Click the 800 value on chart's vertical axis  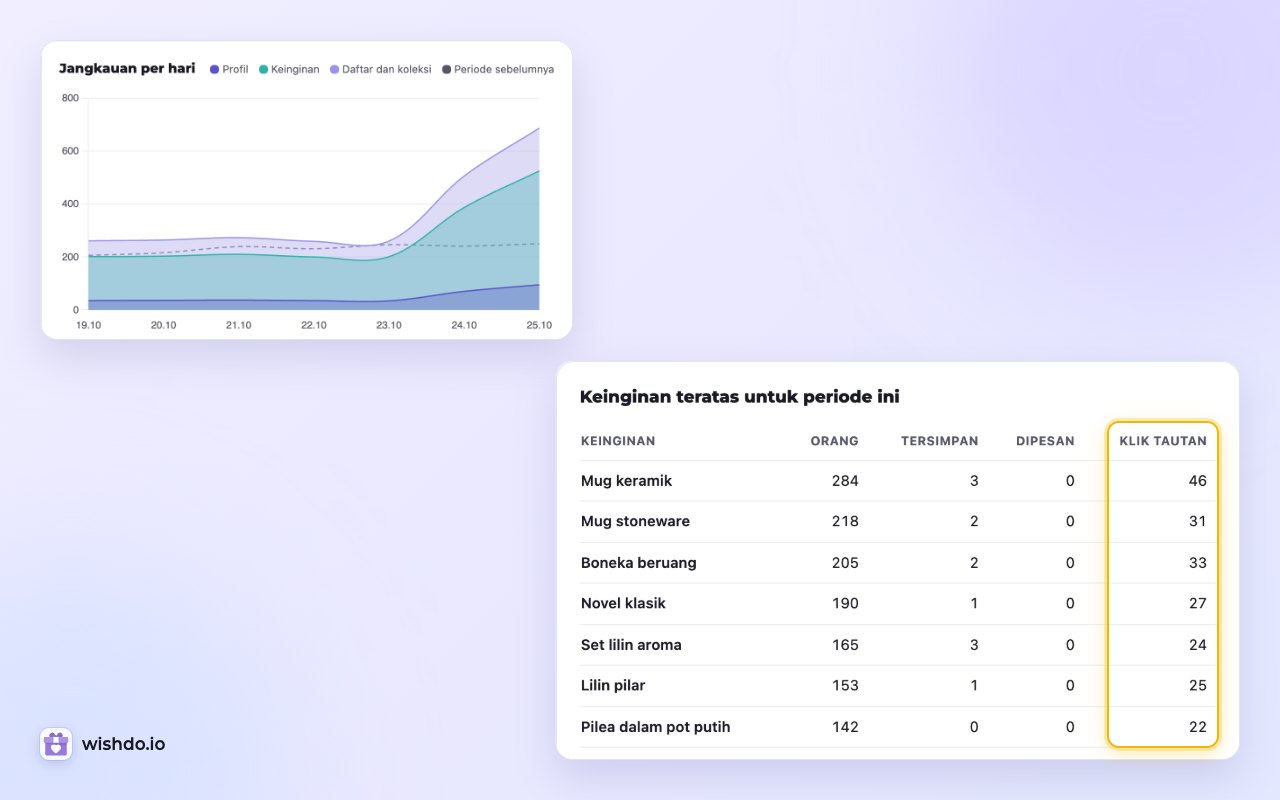[x=70, y=98]
